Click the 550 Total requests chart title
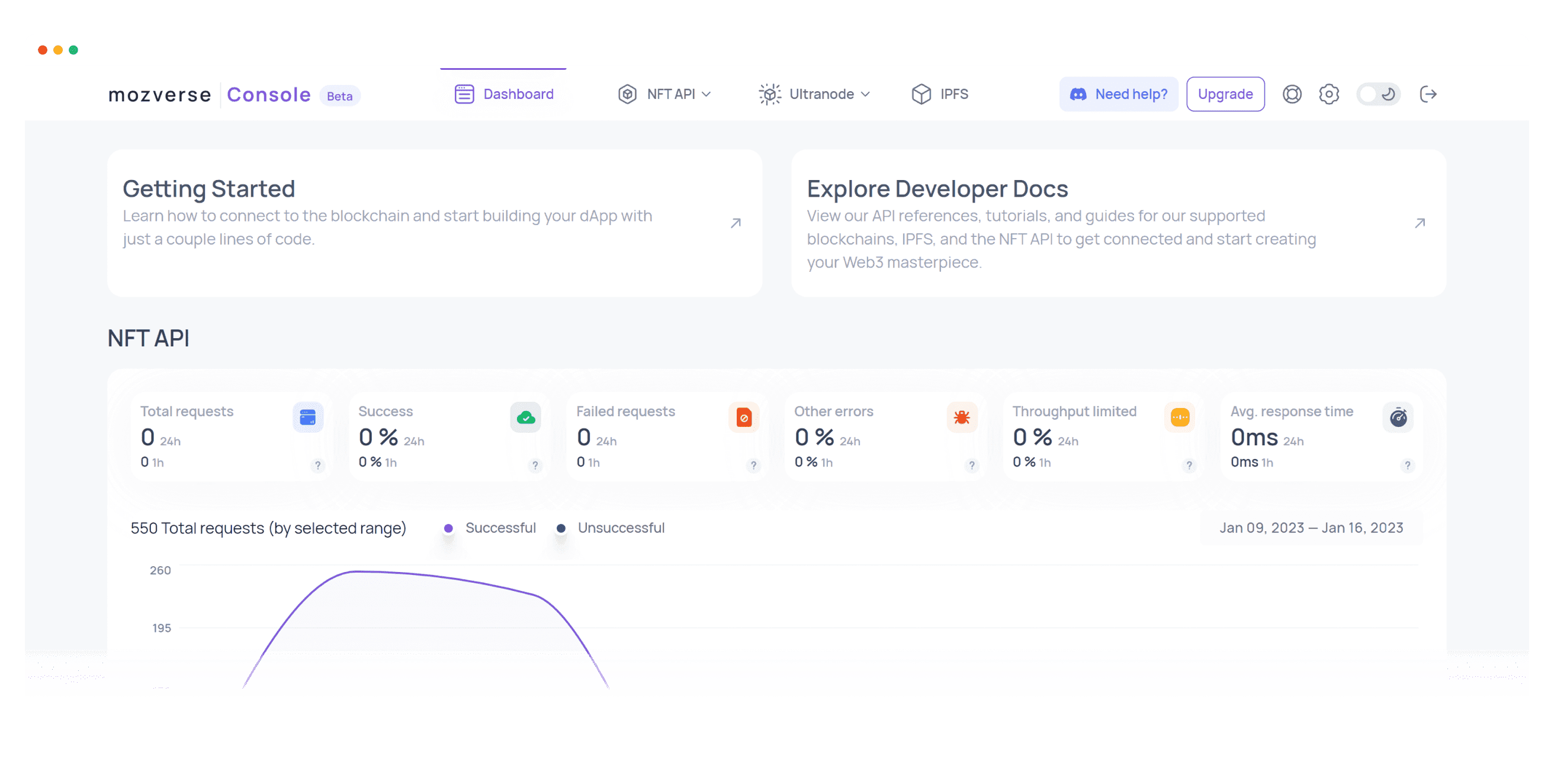Screen dimensions: 1554x784 (x=268, y=528)
